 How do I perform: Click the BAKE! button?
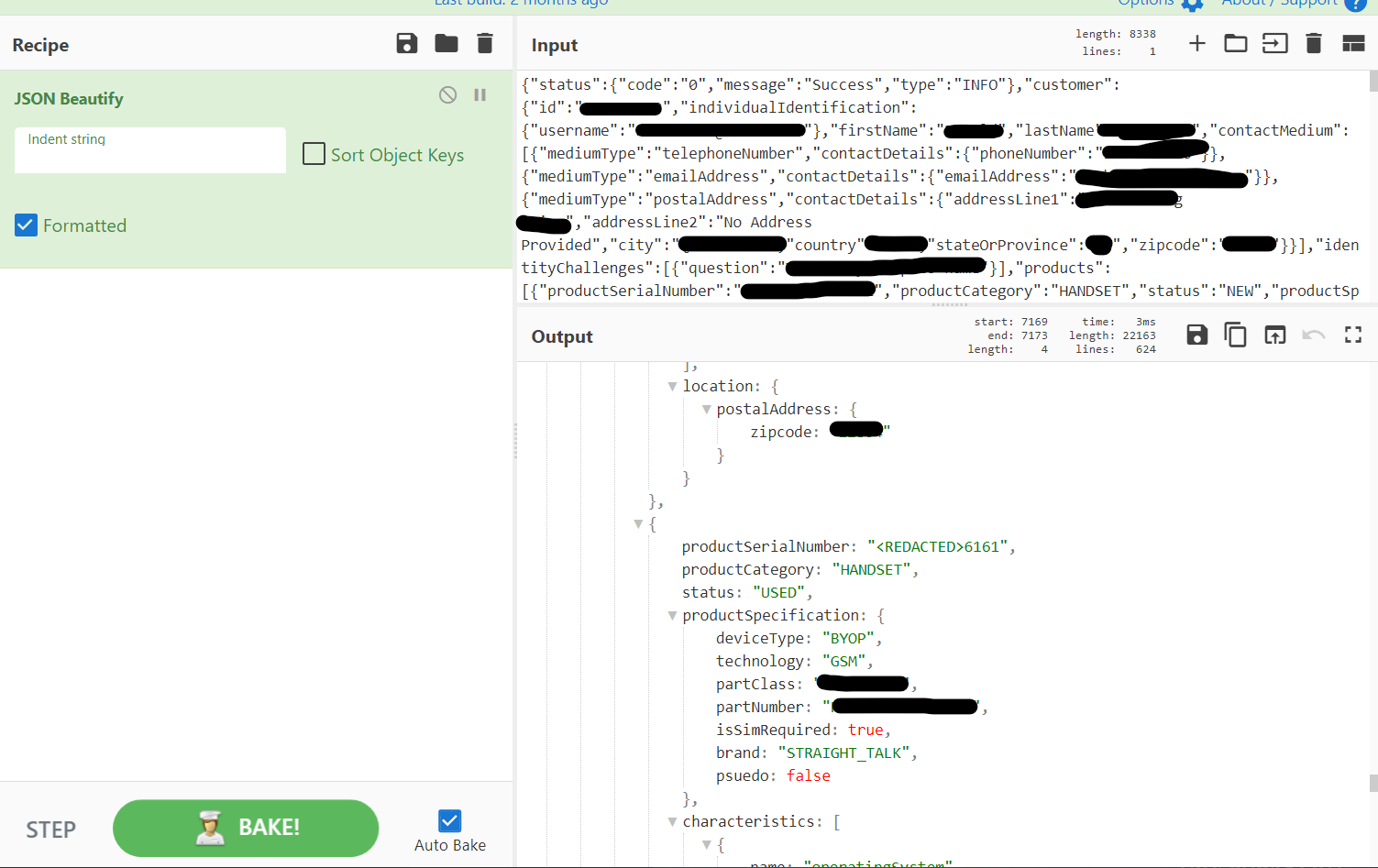tap(246, 828)
